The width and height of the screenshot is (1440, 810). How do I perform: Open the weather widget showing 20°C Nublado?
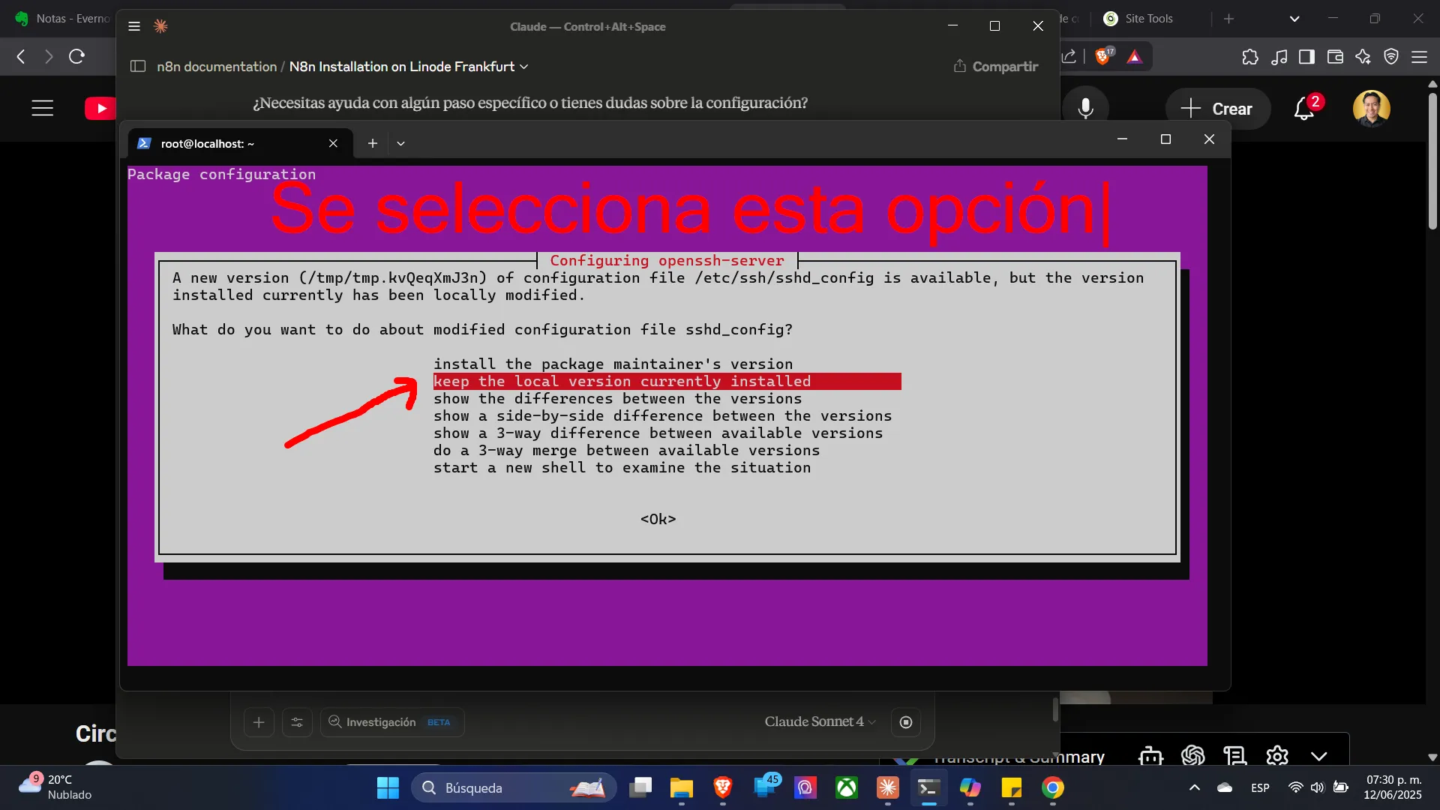(x=56, y=787)
